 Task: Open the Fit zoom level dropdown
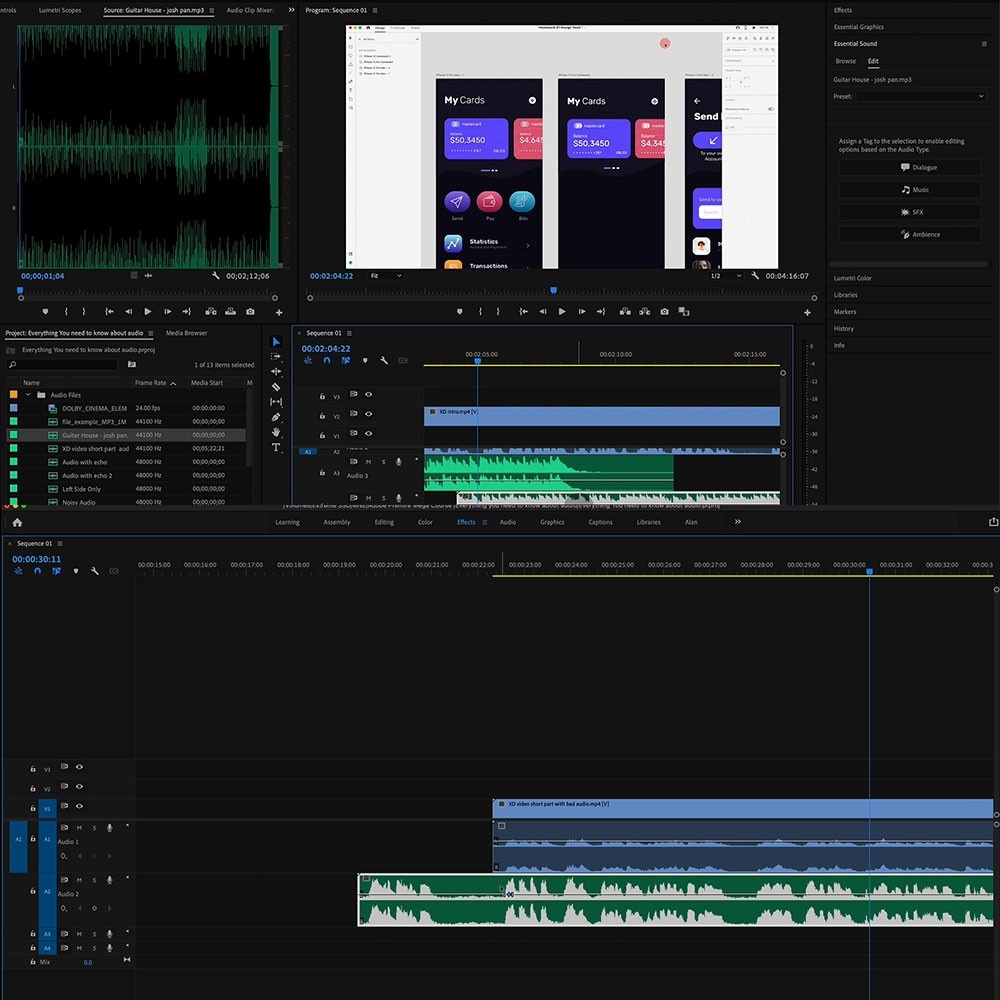(x=385, y=276)
